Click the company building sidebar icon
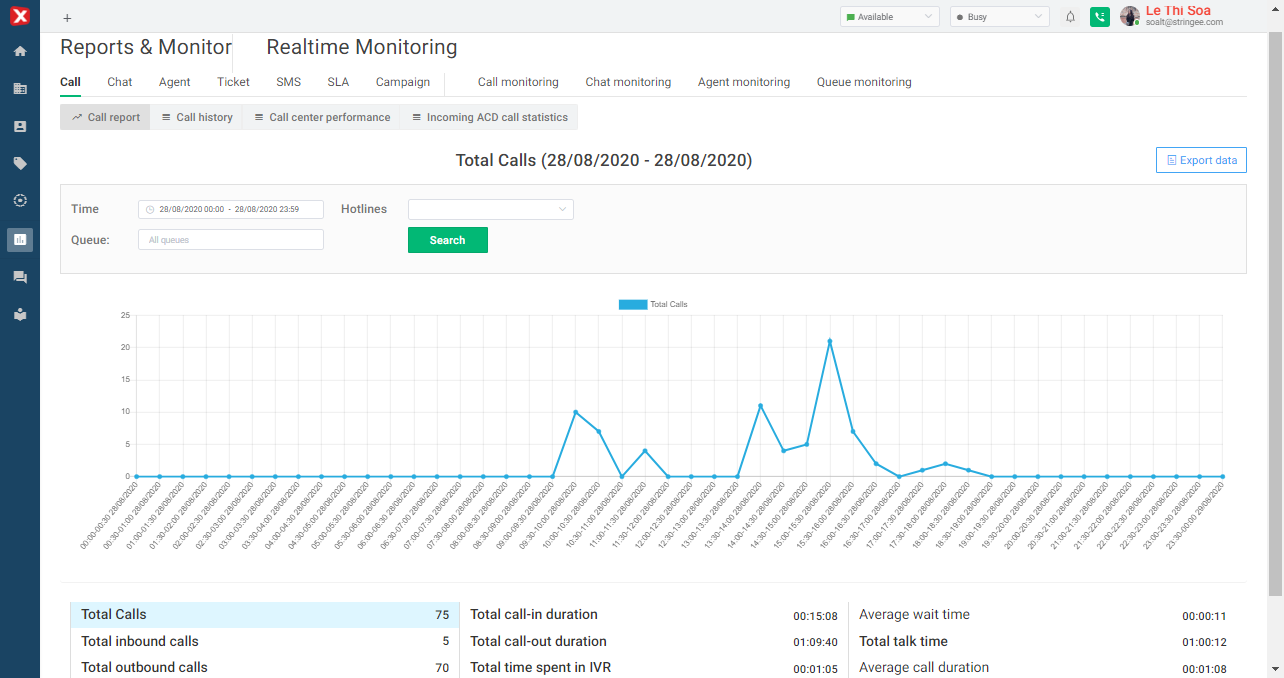The width and height of the screenshot is (1284, 678). pyautogui.click(x=20, y=89)
